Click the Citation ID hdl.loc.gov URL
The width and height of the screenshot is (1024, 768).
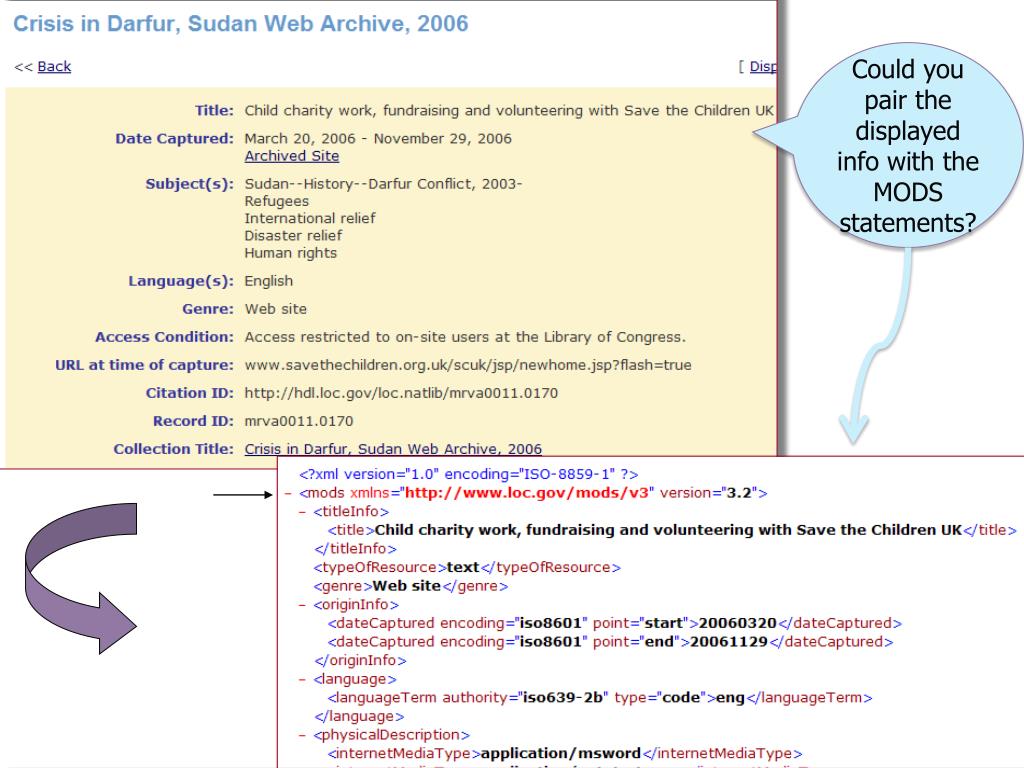[401, 393]
